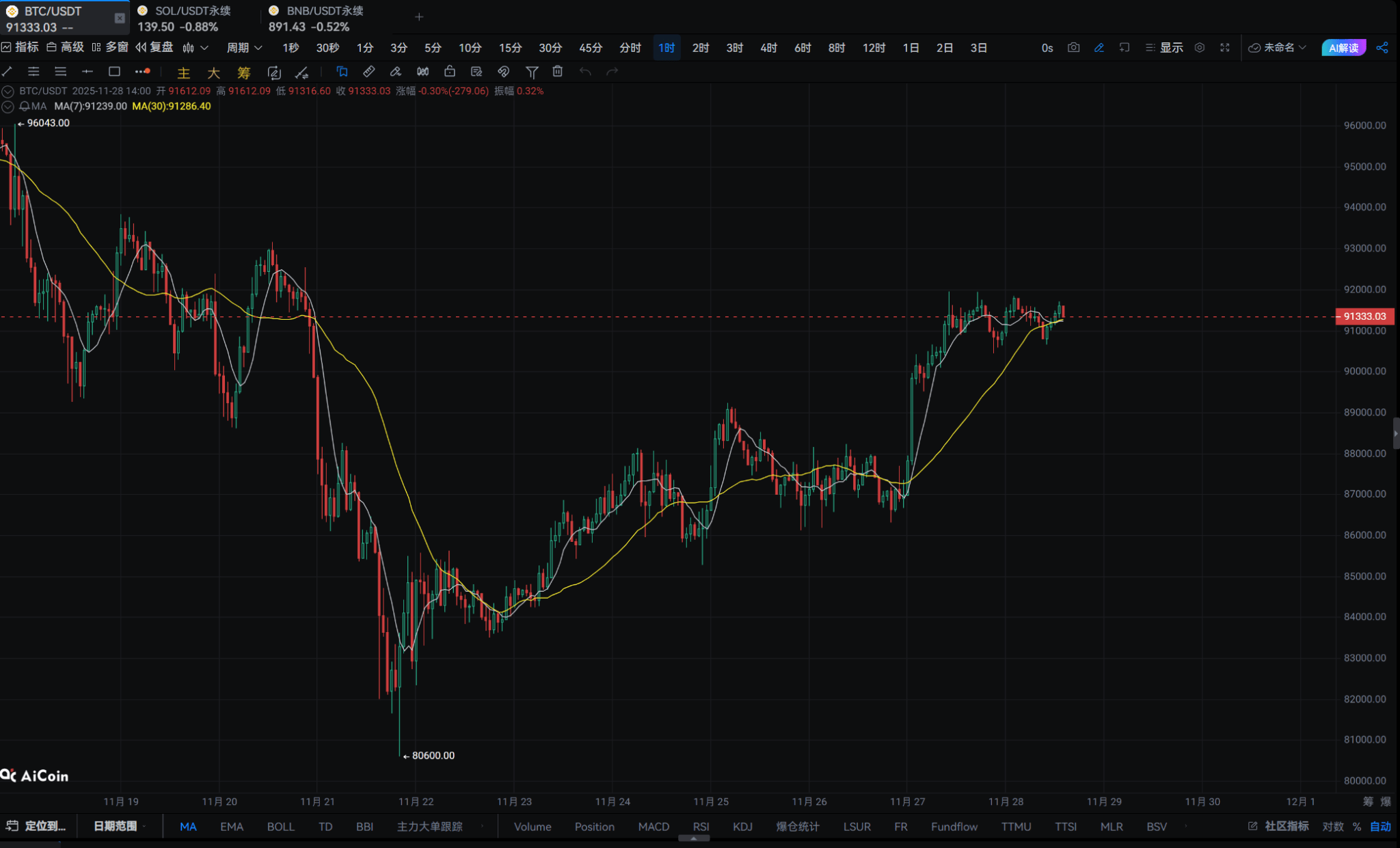Click the trash icon to delete drawings
The image size is (1400, 848).
(558, 72)
